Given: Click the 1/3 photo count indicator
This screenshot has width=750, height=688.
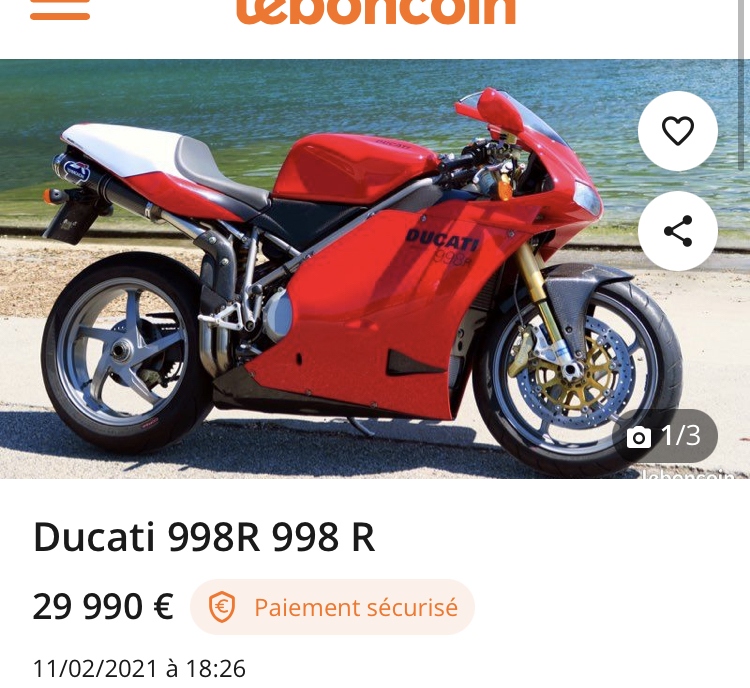Looking at the screenshot, I should [665, 436].
